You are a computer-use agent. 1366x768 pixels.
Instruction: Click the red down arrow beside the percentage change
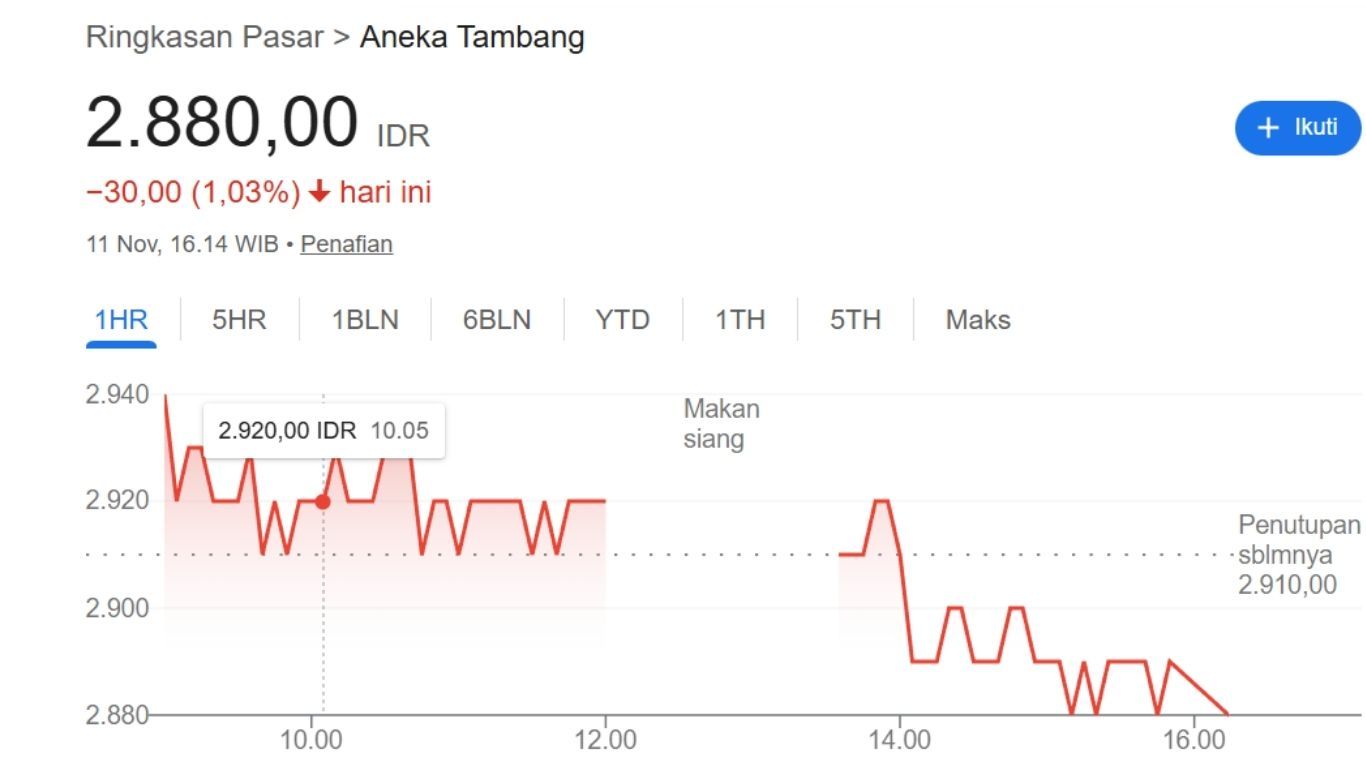tap(319, 191)
